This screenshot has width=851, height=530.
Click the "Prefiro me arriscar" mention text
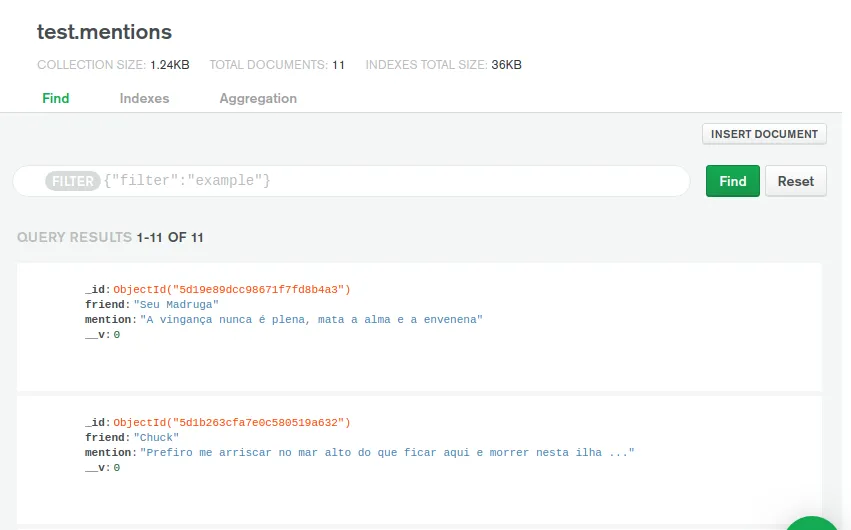pyautogui.click(x=387, y=453)
